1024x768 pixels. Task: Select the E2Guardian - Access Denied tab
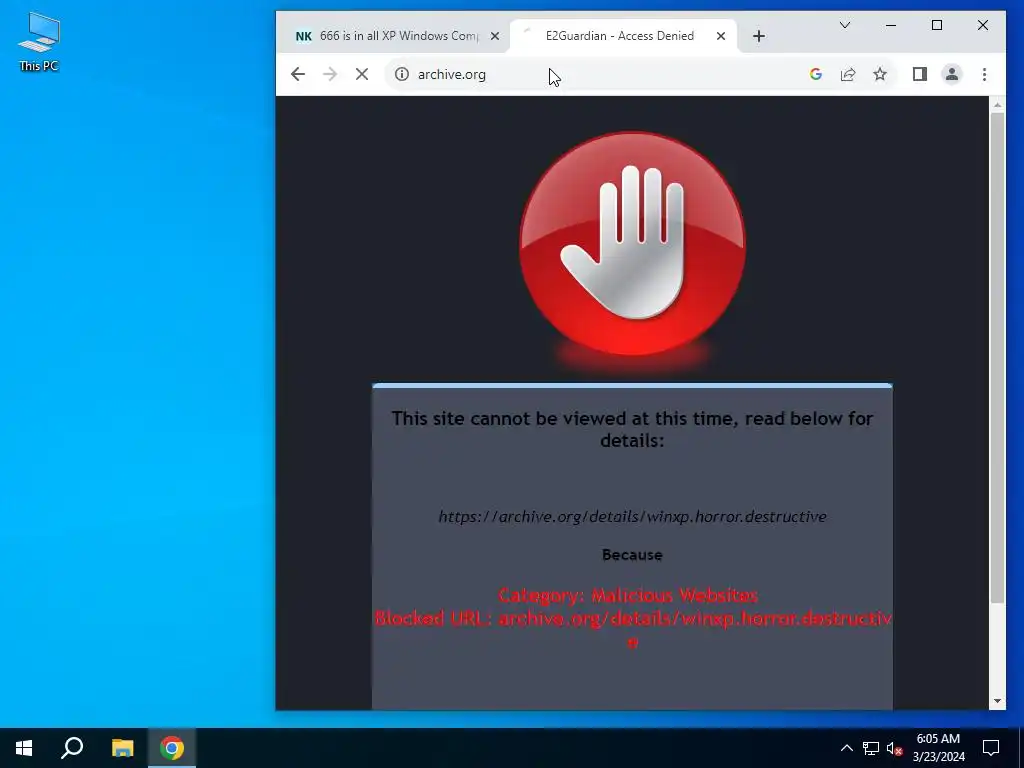click(x=620, y=36)
